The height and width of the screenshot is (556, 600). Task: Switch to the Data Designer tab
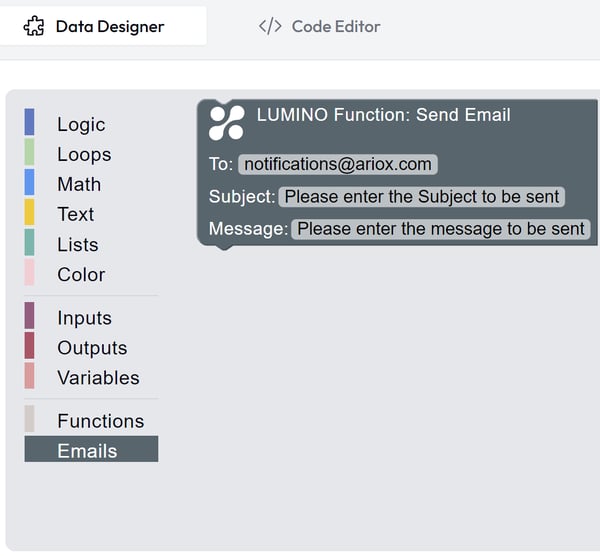[103, 26]
